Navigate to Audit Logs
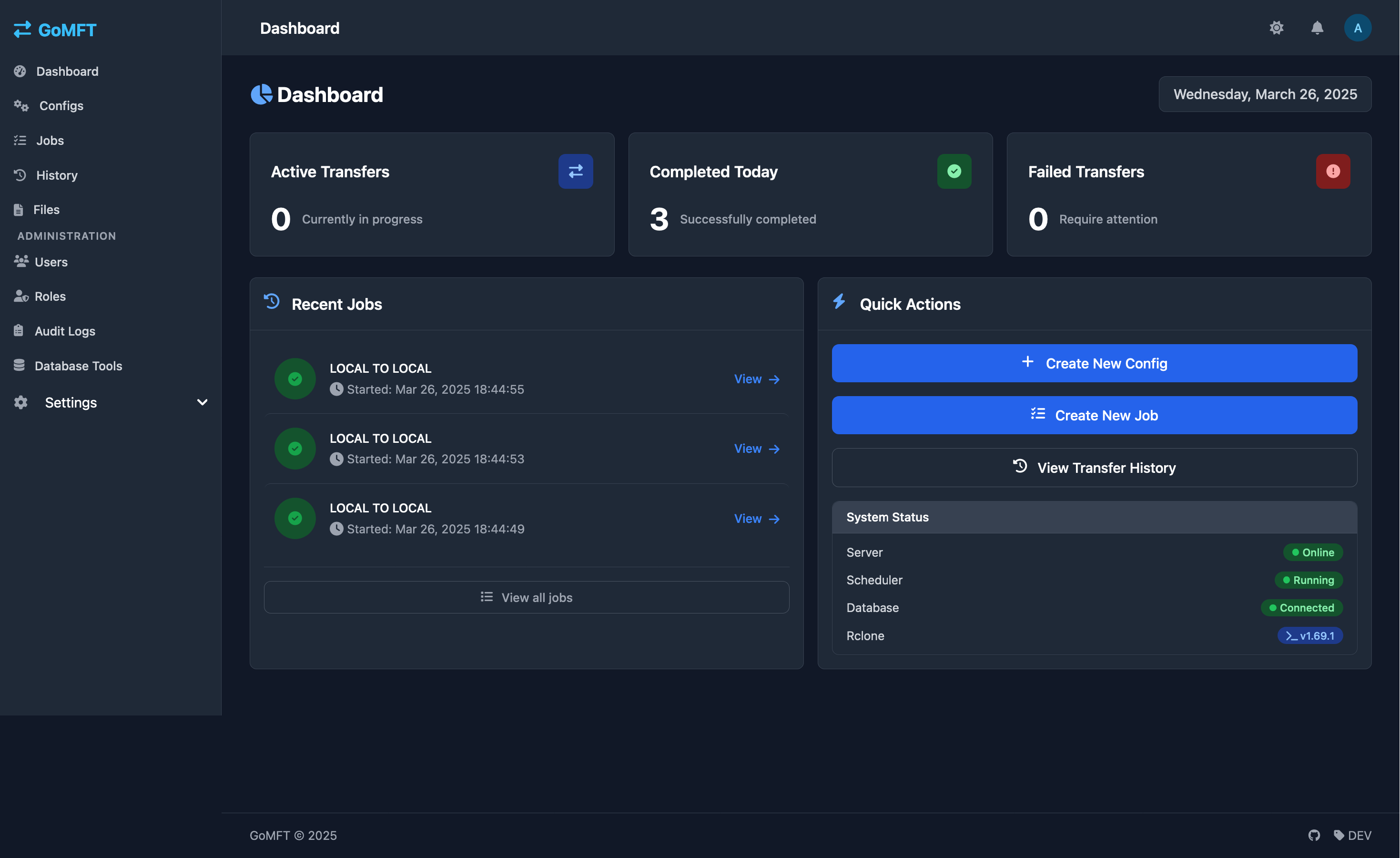 click(64, 331)
